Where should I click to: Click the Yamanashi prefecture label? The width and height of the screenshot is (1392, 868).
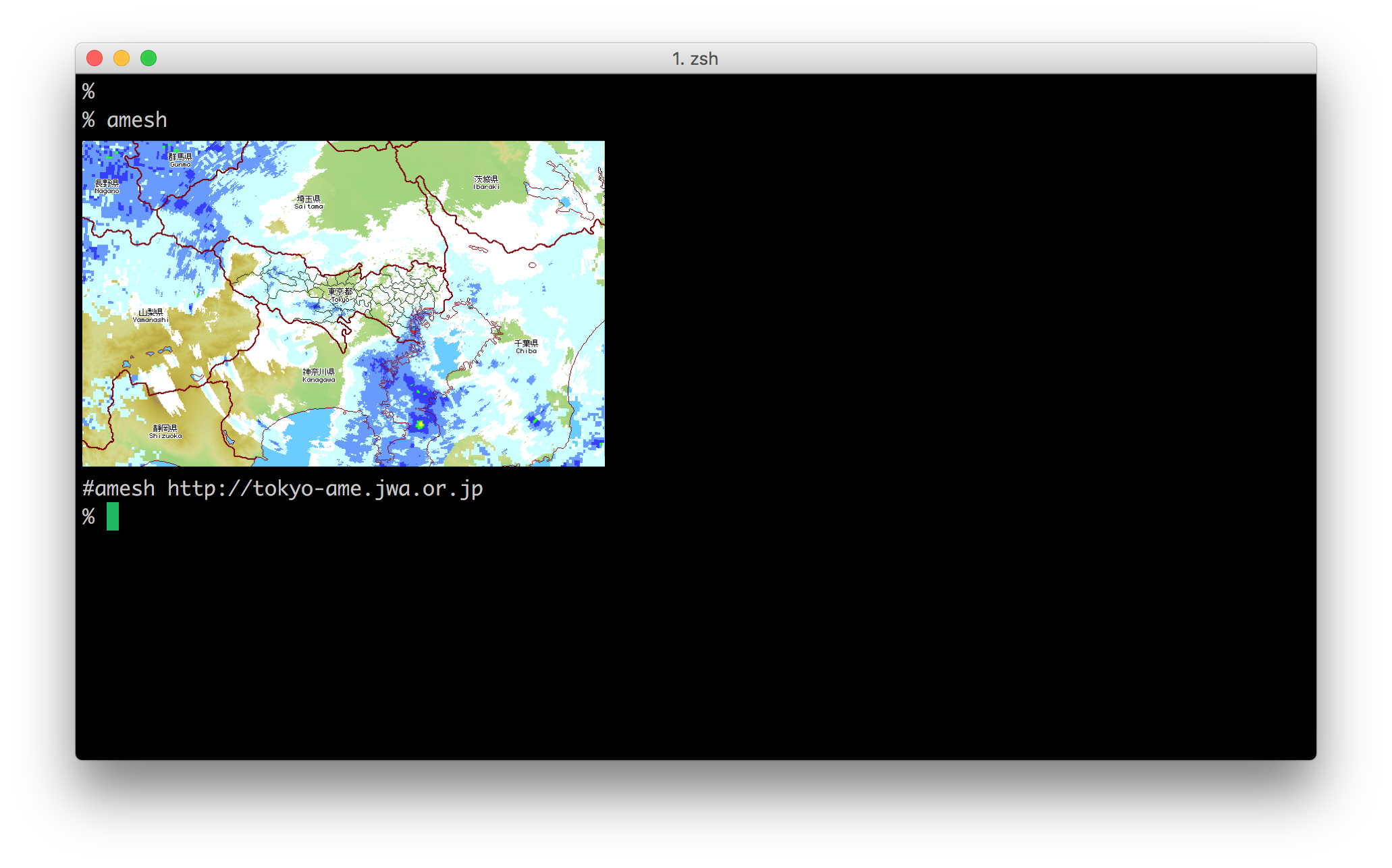click(x=151, y=315)
